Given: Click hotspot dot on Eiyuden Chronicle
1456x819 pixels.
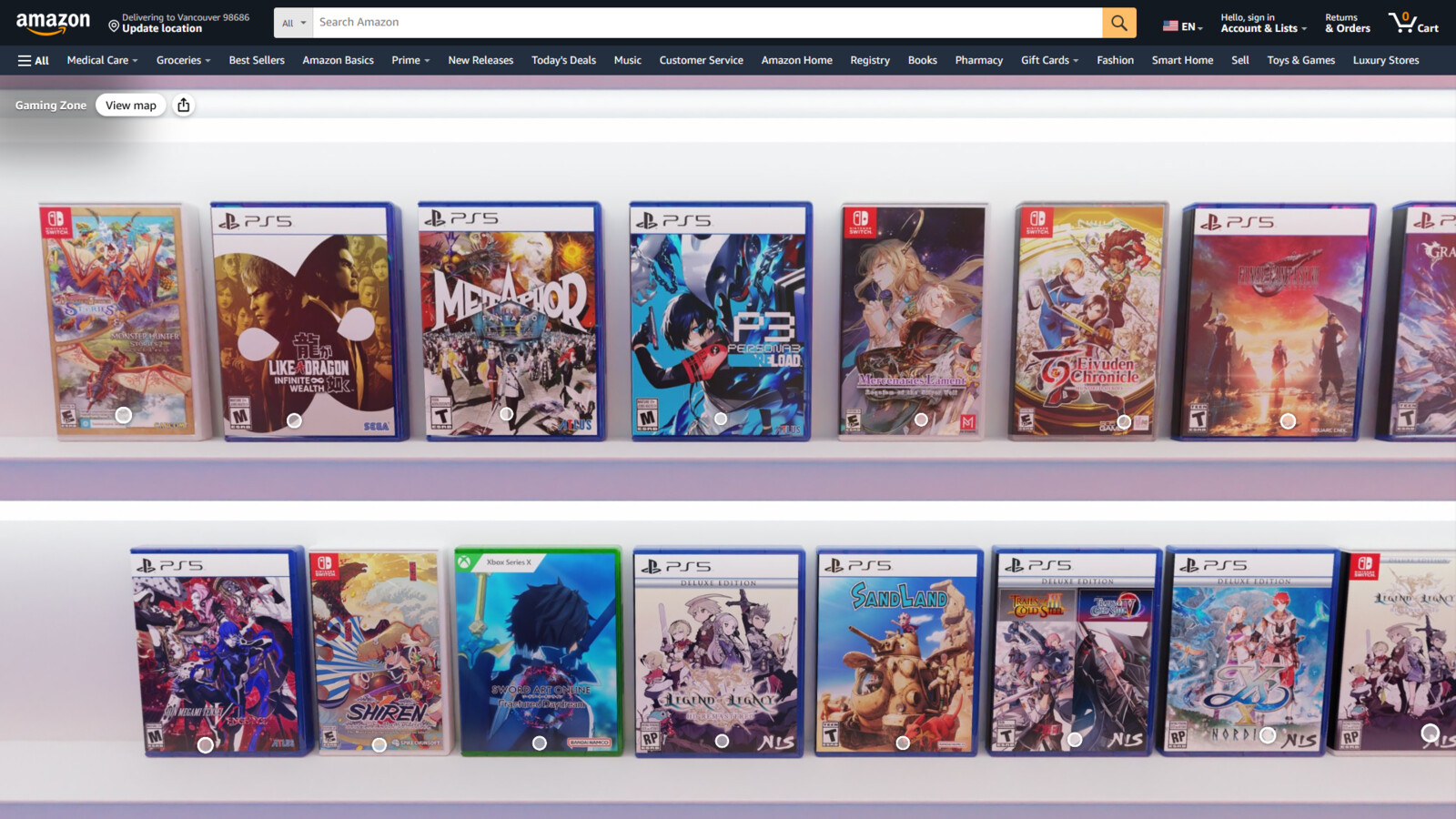Looking at the screenshot, I should [1124, 421].
